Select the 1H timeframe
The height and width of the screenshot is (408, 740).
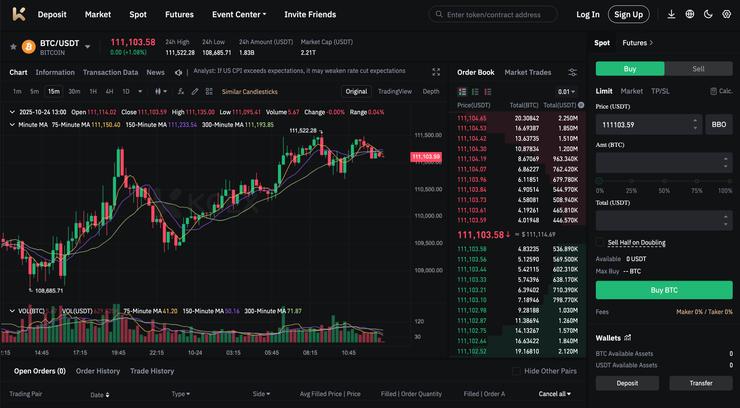pos(93,92)
